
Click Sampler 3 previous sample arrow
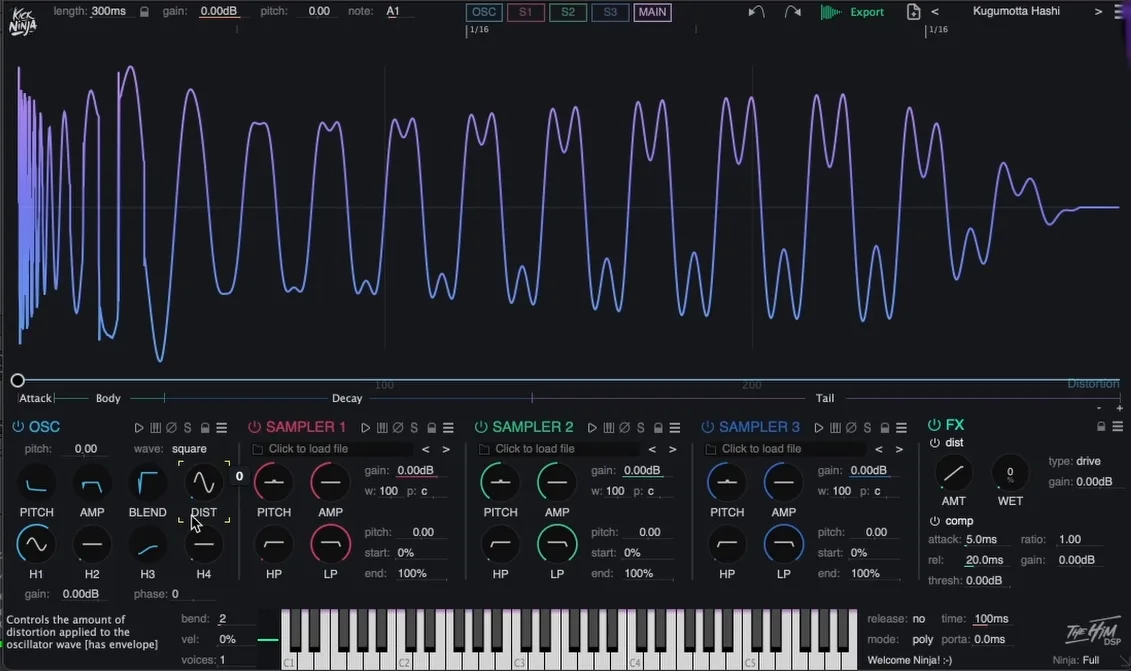tap(879, 449)
